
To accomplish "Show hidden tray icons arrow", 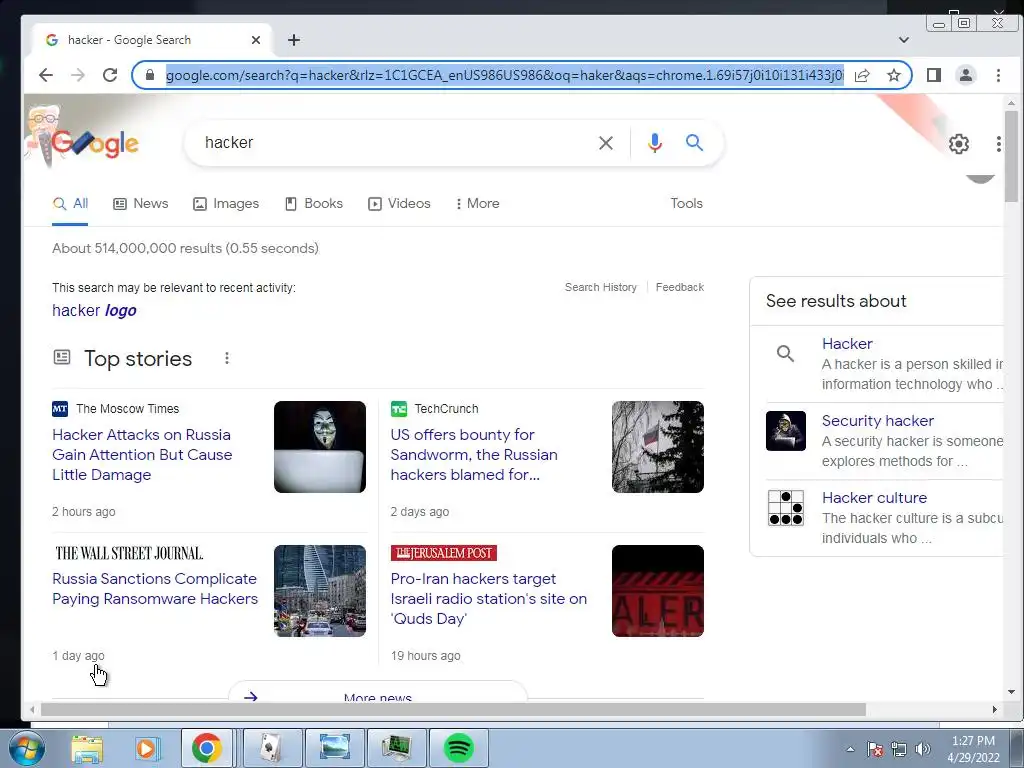I will [x=850, y=749].
